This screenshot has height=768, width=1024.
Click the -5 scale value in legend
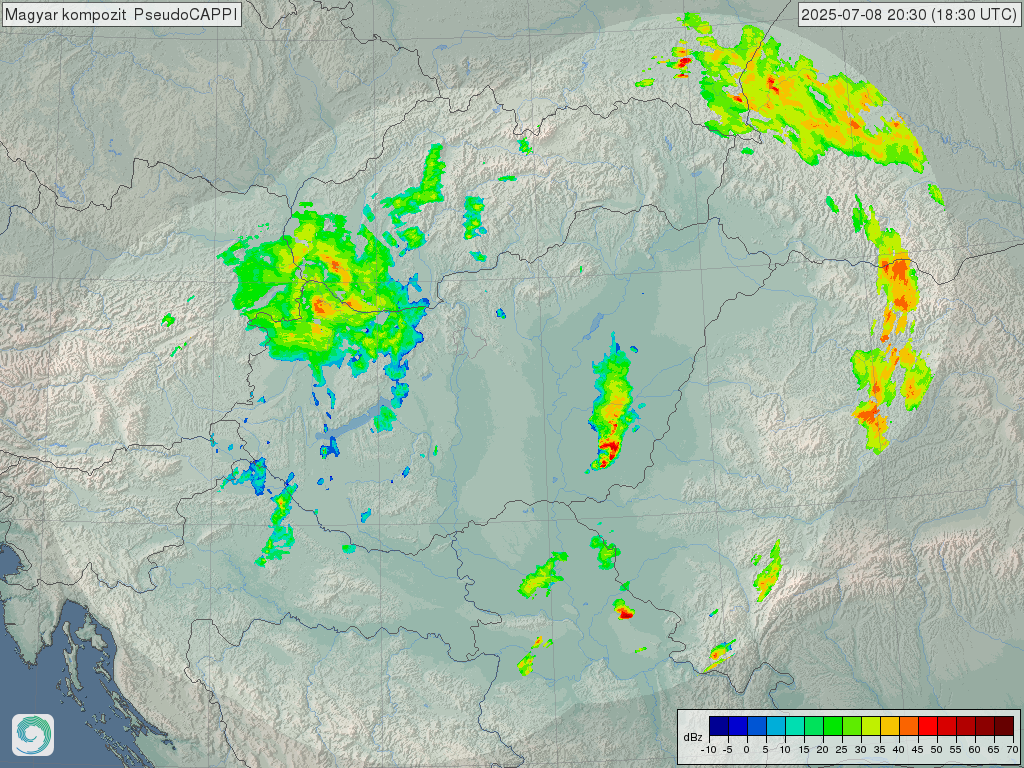click(728, 750)
